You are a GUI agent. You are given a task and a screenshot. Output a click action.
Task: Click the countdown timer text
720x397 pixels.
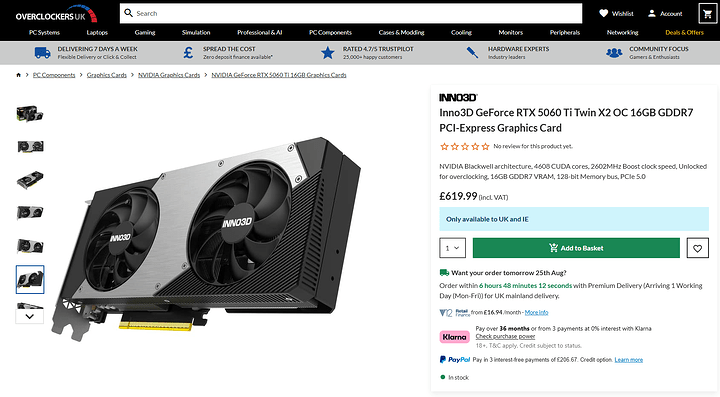[x=525, y=285]
